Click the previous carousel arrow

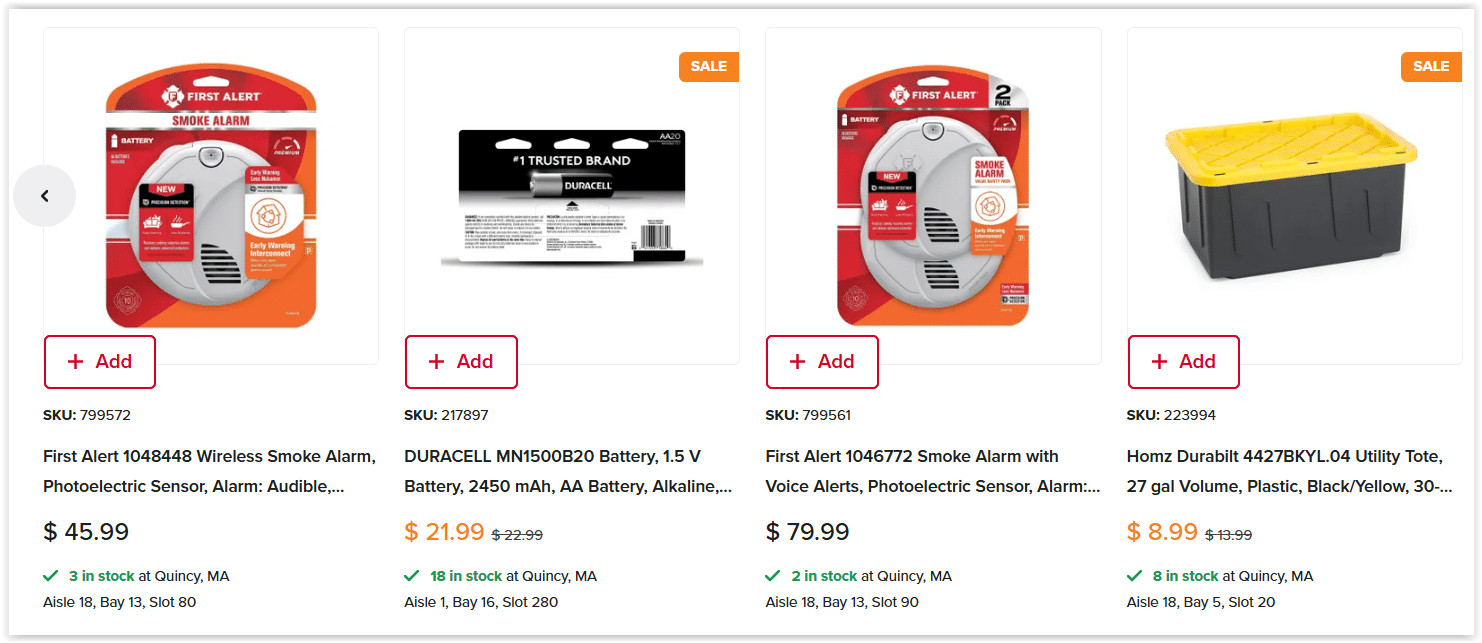[x=45, y=196]
